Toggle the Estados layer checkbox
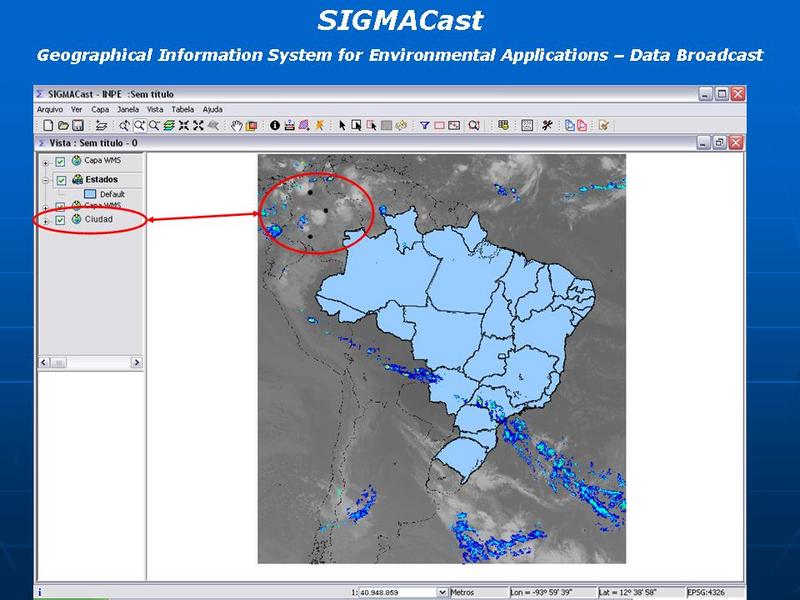This screenshot has width=800, height=600. coord(61,180)
